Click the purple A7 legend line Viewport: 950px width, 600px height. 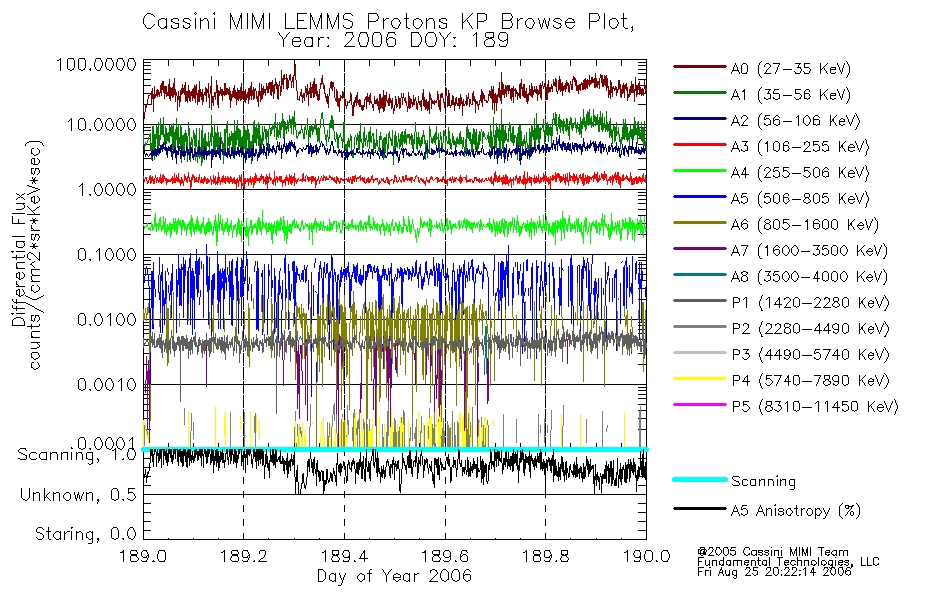[699, 248]
